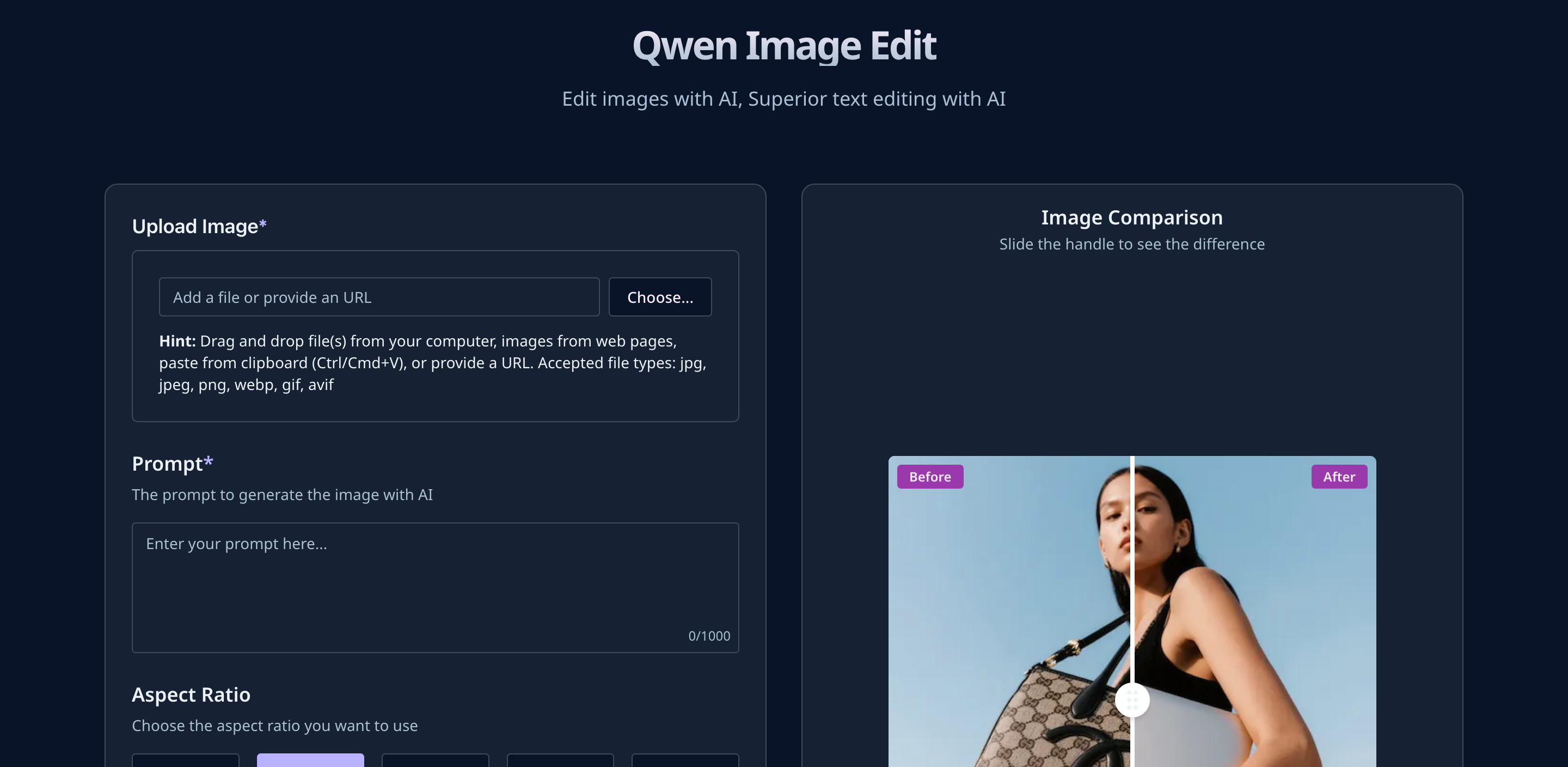
Task: Click the comparison slider drag handle
Action: (x=1131, y=699)
